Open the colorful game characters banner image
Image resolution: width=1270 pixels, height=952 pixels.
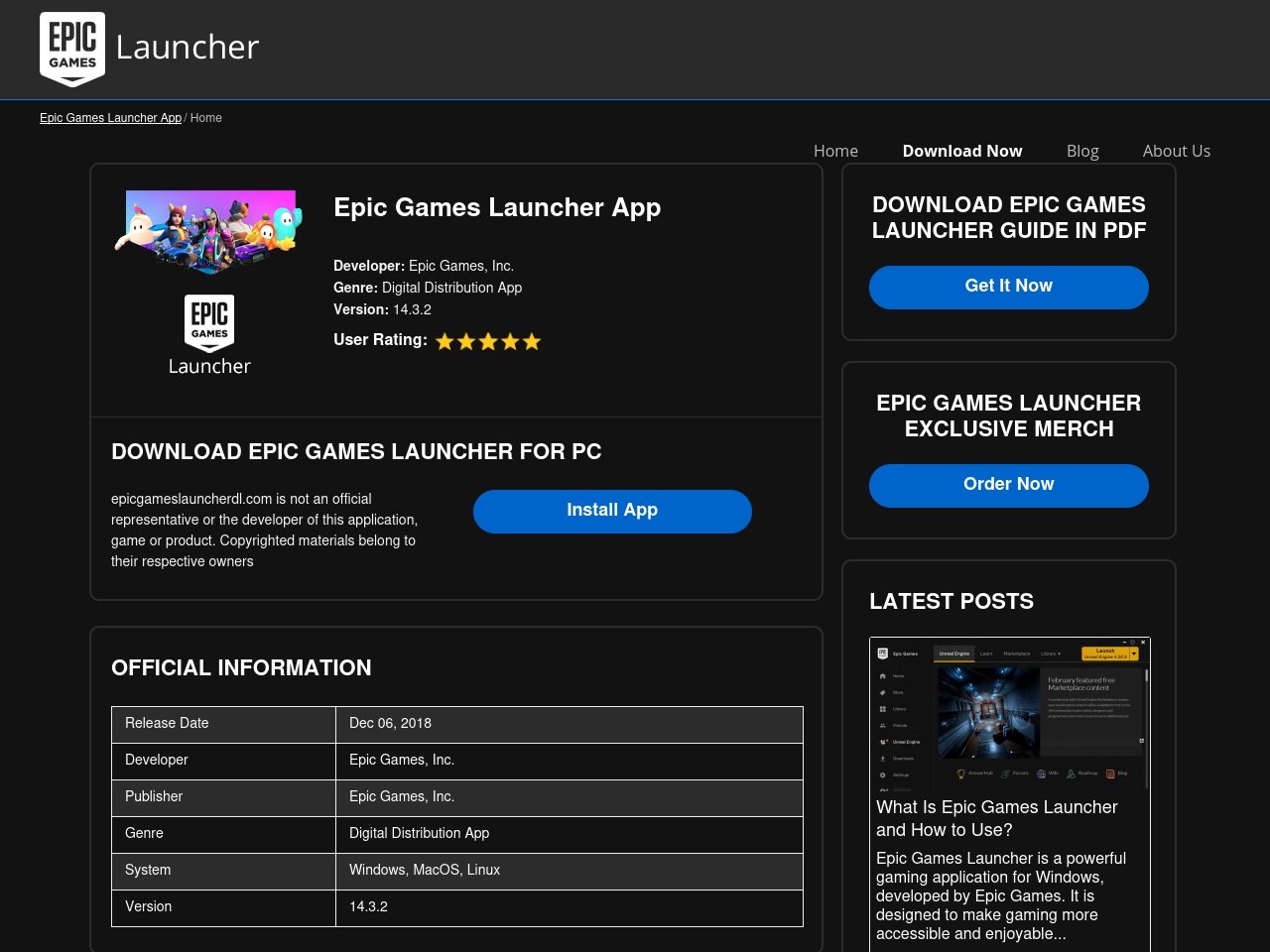(x=209, y=231)
